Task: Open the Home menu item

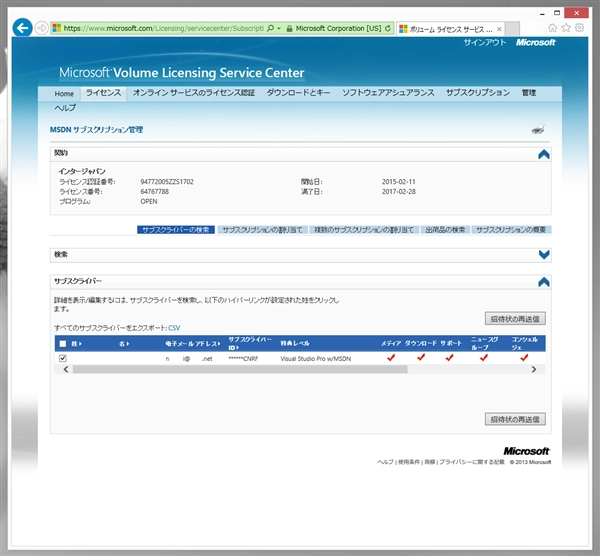Action: click(x=64, y=94)
